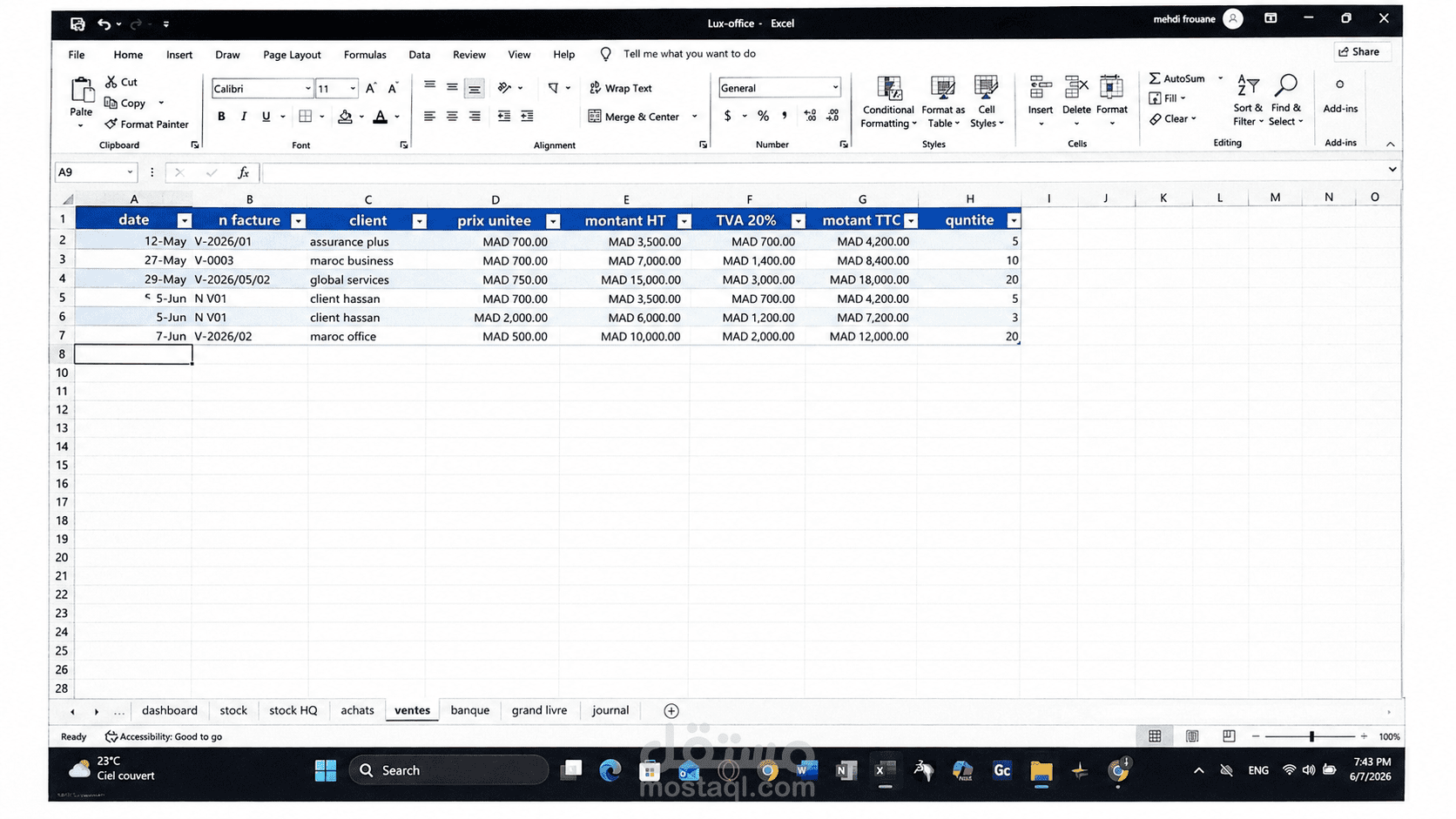This screenshot has width=1456, height=819.
Task: Click the Cut scissors icon
Action: (111, 82)
